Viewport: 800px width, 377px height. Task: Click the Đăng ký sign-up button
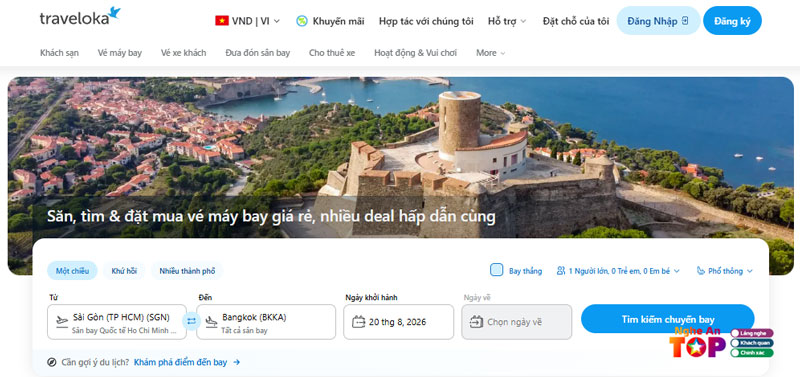pos(732,20)
